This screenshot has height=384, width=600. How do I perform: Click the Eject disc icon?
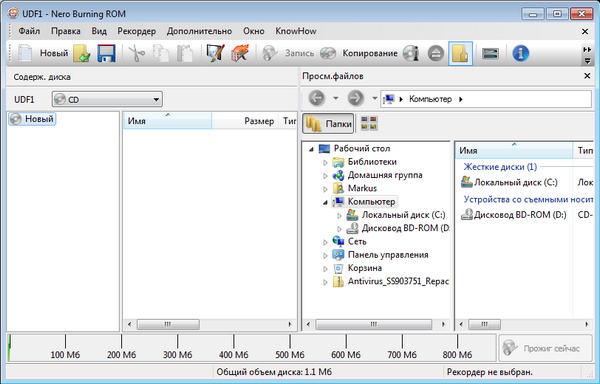[435, 53]
